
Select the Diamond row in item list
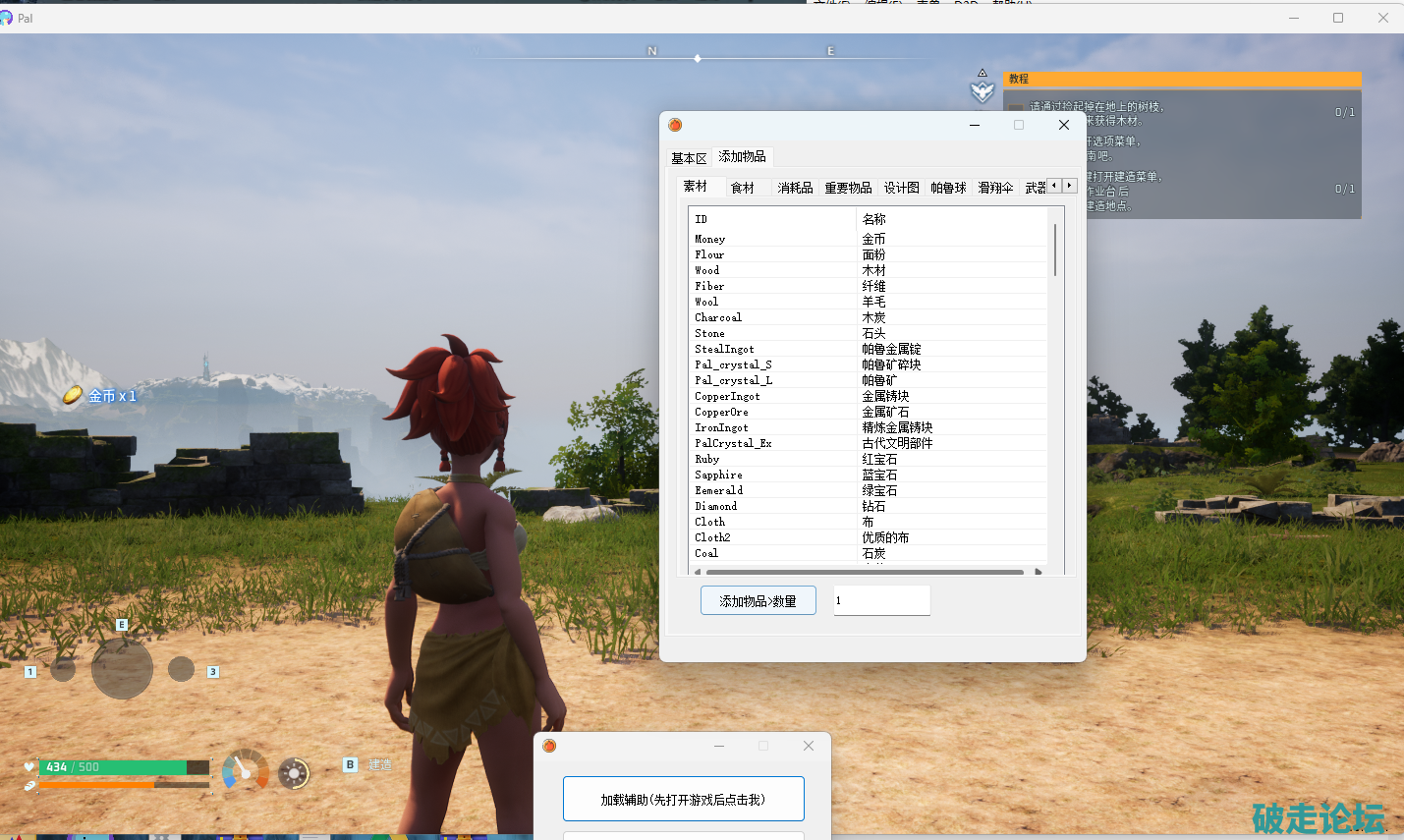(715, 506)
